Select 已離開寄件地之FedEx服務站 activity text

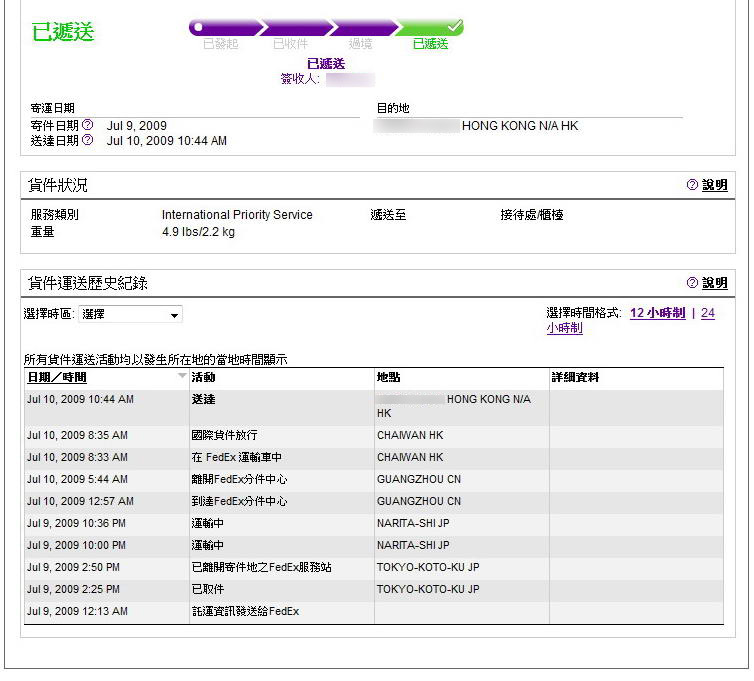click(262, 568)
